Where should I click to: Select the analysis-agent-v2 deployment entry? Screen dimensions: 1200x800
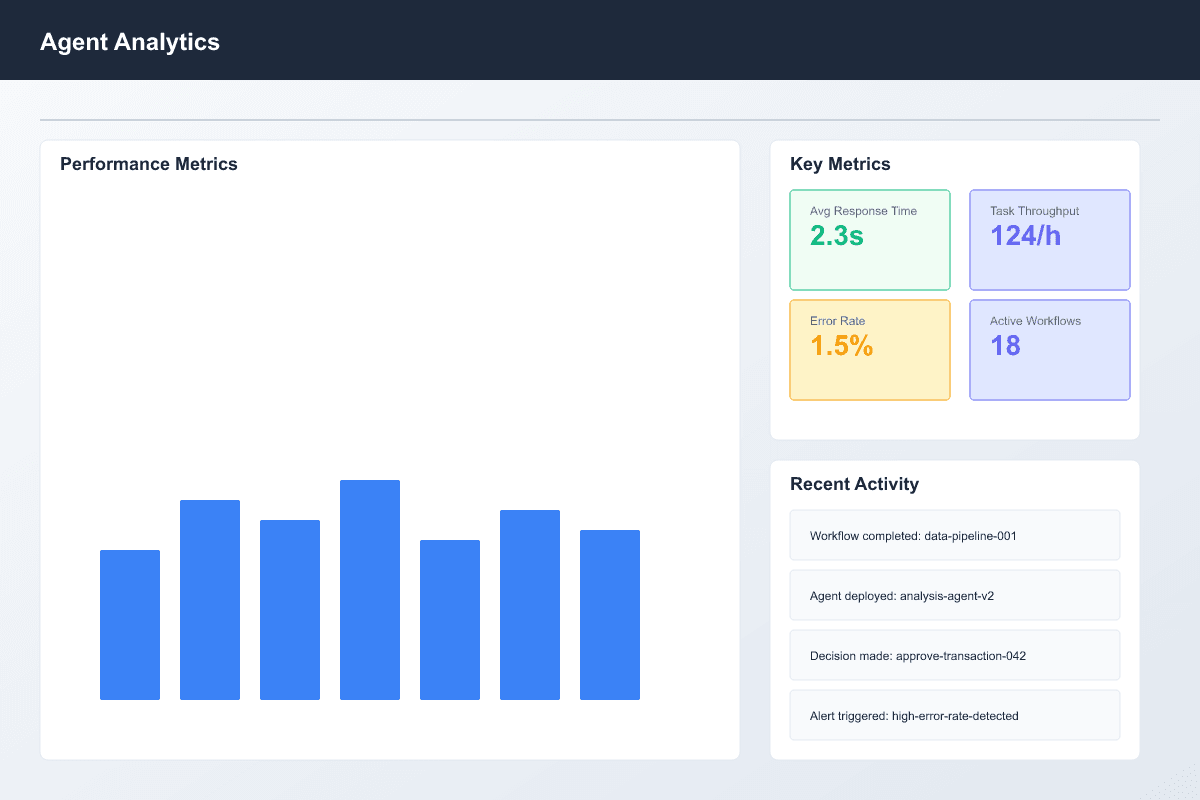[x=954, y=595]
